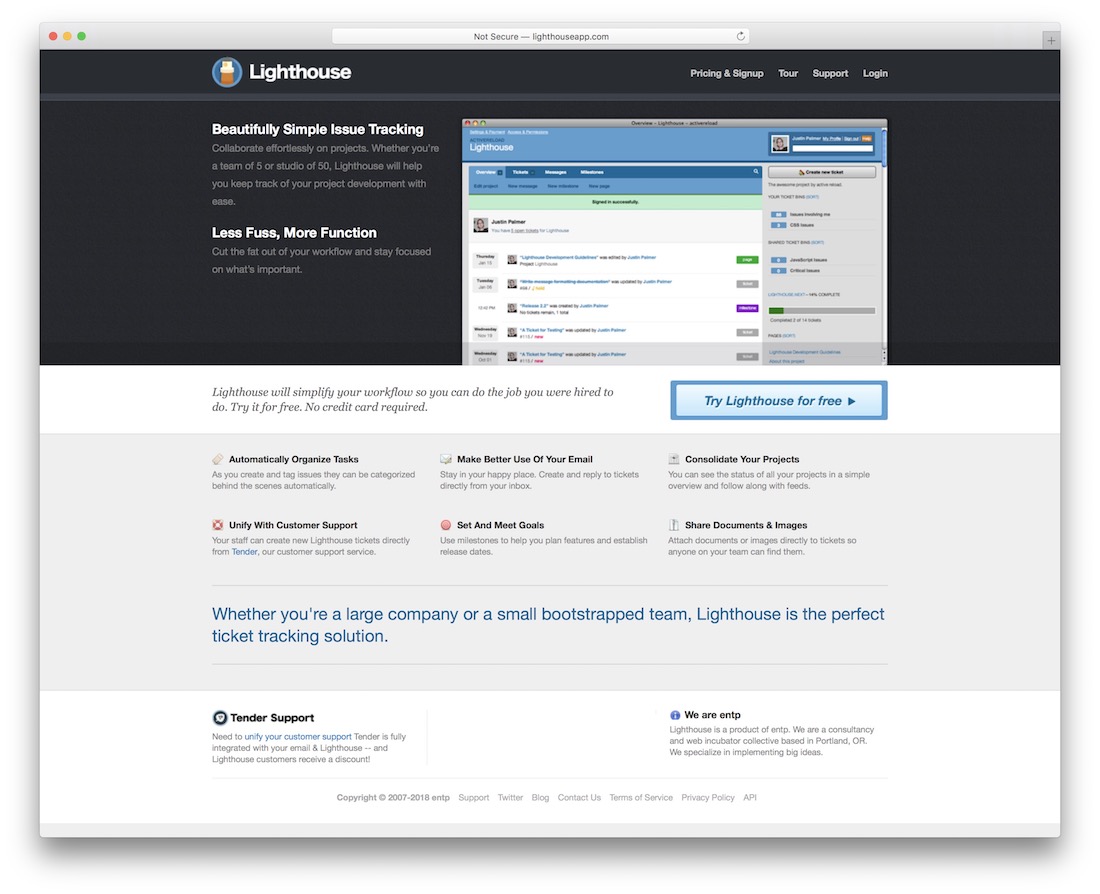The height and width of the screenshot is (894, 1100).
Task: Click the Try Lighthouse for free button
Action: coord(779,401)
